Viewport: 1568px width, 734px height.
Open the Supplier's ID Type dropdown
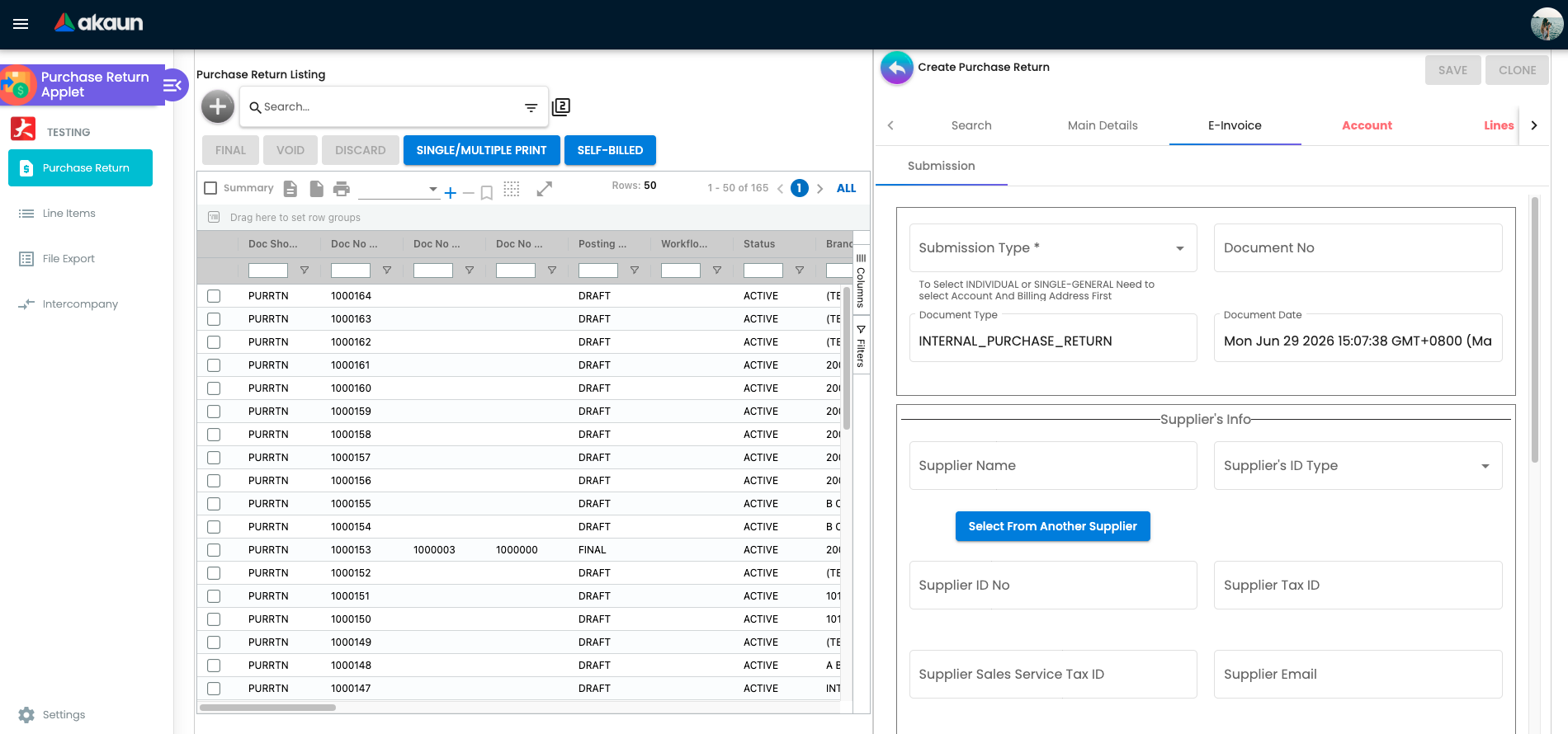[1358, 466]
